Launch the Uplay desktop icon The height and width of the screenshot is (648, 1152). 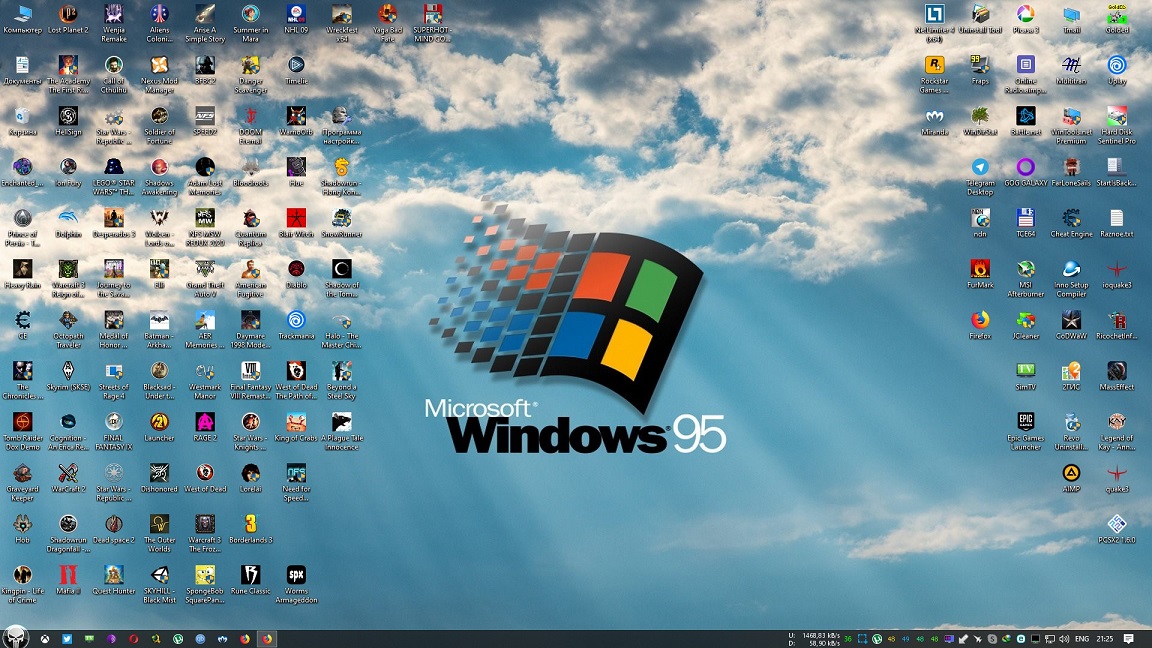coord(1117,70)
